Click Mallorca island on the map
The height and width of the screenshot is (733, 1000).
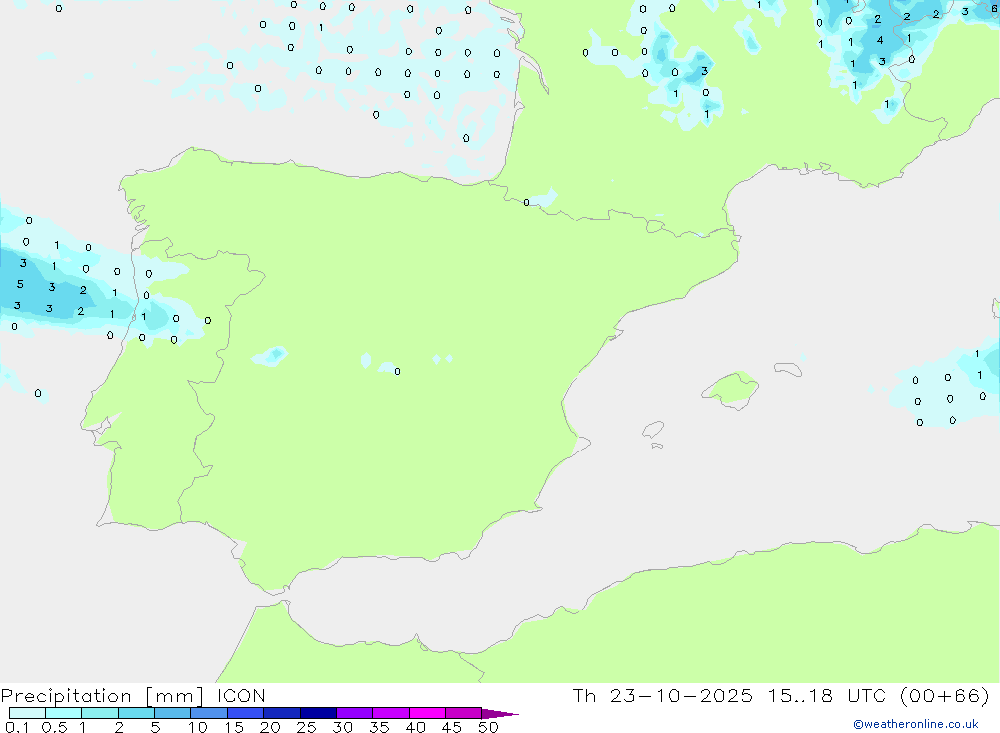[730, 389]
